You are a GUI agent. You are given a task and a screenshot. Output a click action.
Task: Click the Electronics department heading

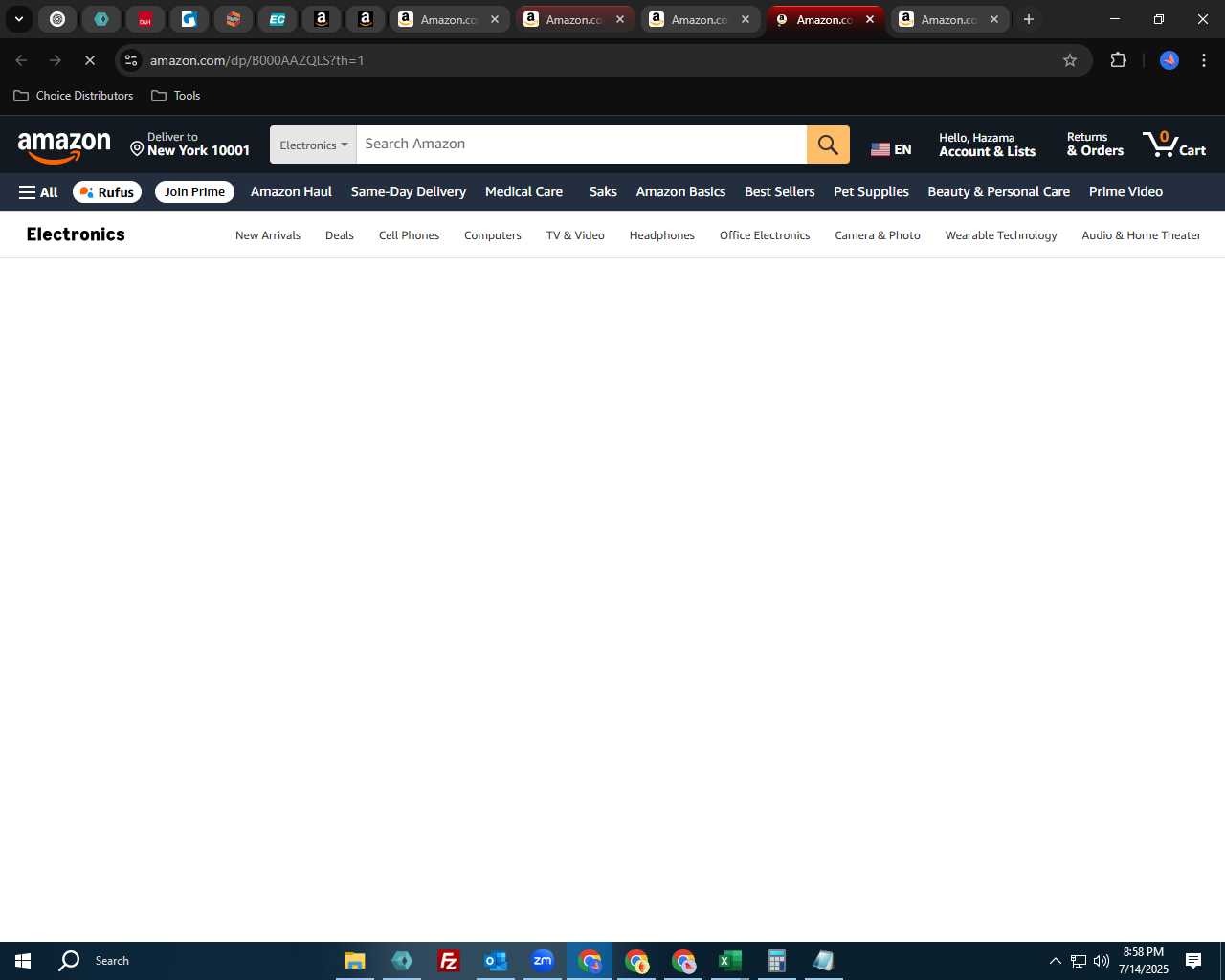click(x=76, y=234)
